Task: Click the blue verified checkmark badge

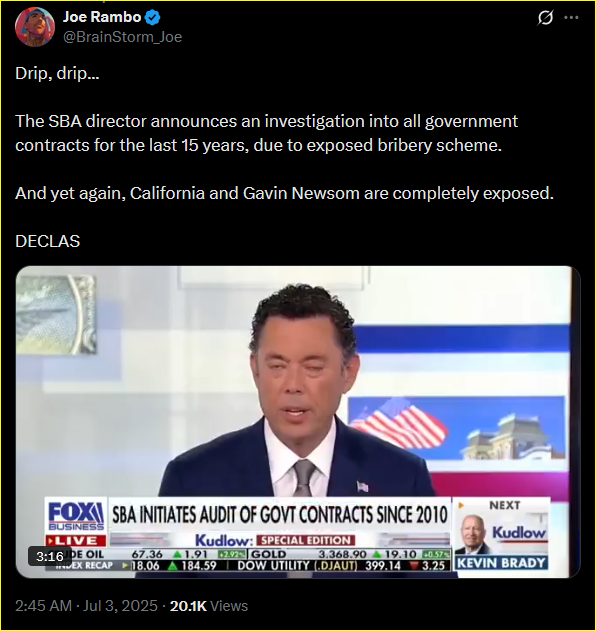Action: pyautogui.click(x=153, y=17)
